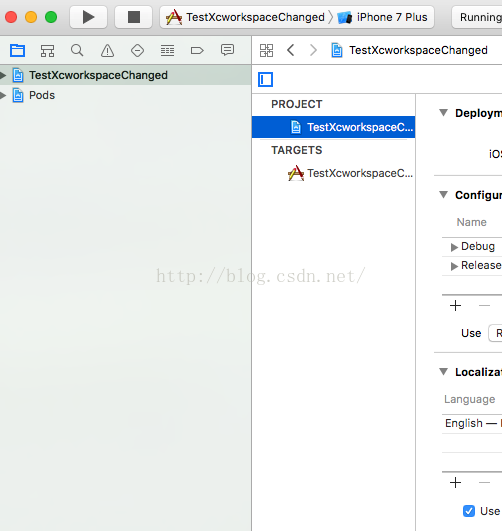The image size is (502, 531).
Task: Remove configuration with minus button
Action: pyautogui.click(x=484, y=305)
